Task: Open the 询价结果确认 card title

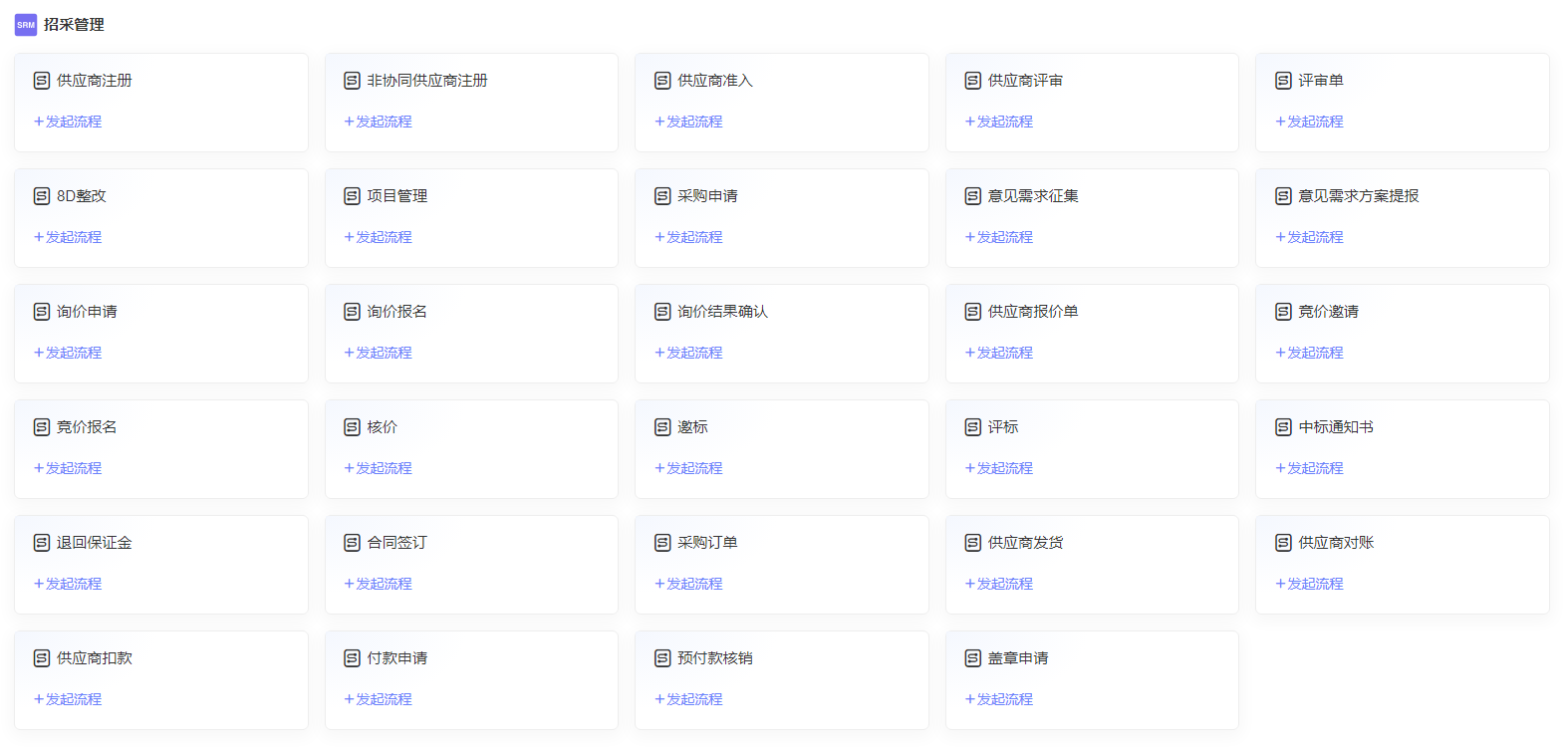Action: [x=722, y=312]
